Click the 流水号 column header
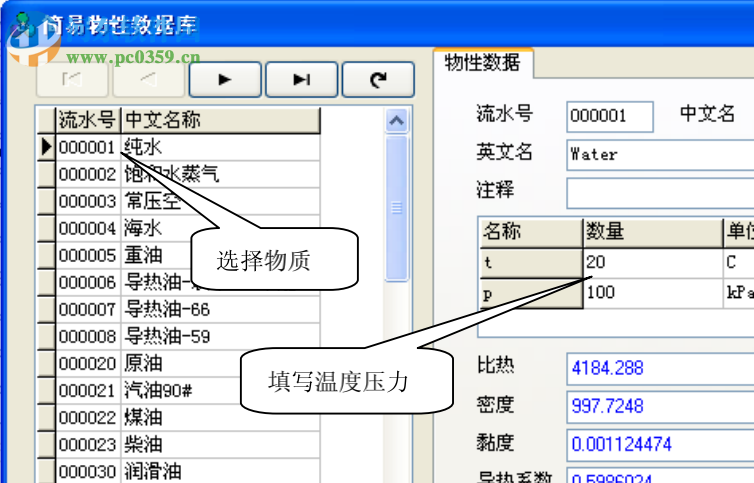The image size is (754, 483). point(88,120)
